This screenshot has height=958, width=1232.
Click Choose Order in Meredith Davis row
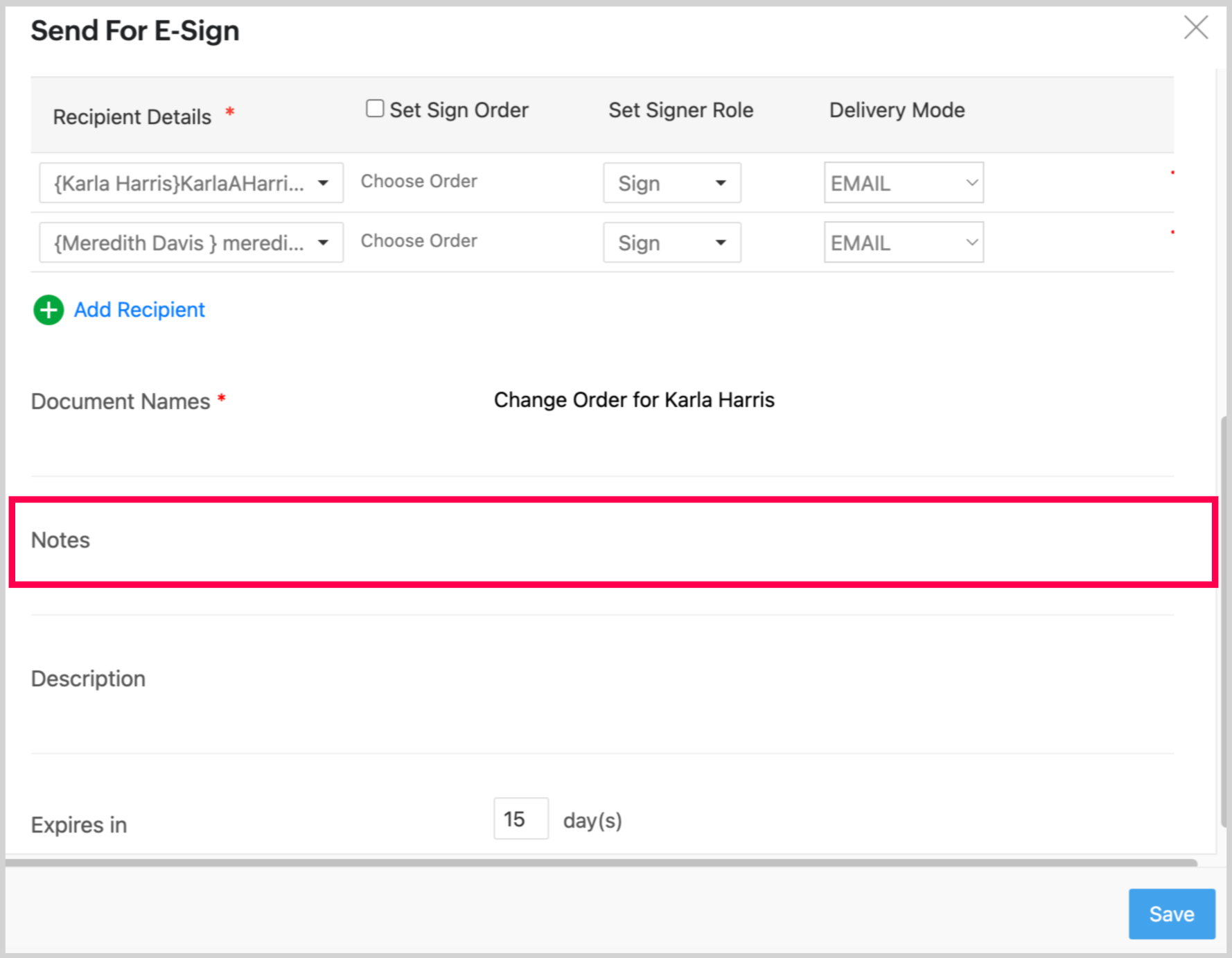click(419, 241)
